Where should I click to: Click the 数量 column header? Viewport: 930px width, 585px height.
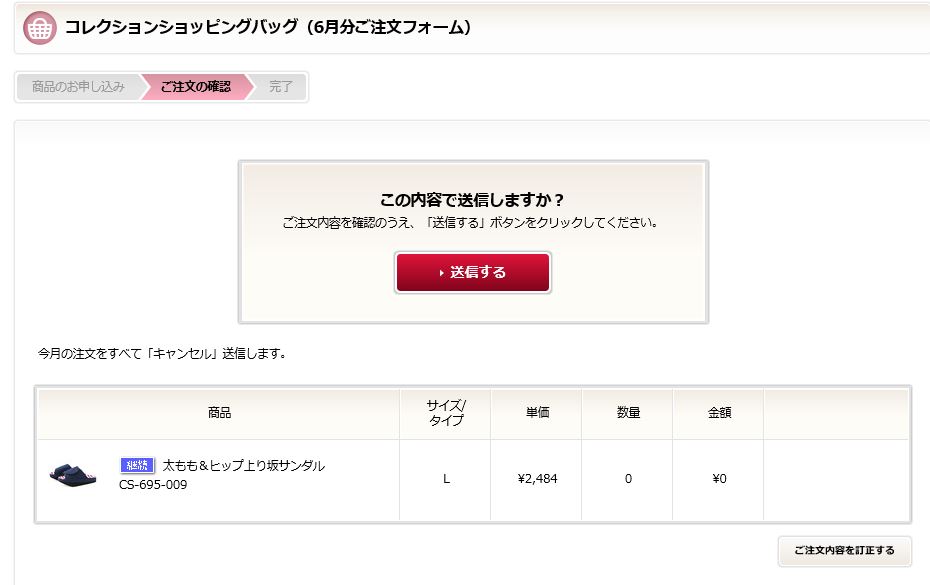628,413
